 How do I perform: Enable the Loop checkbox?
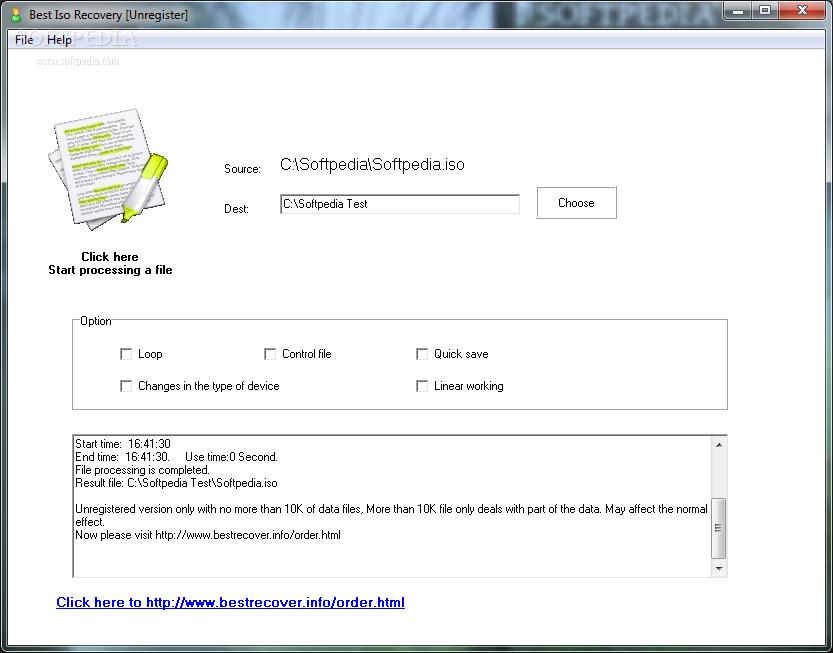[126, 354]
